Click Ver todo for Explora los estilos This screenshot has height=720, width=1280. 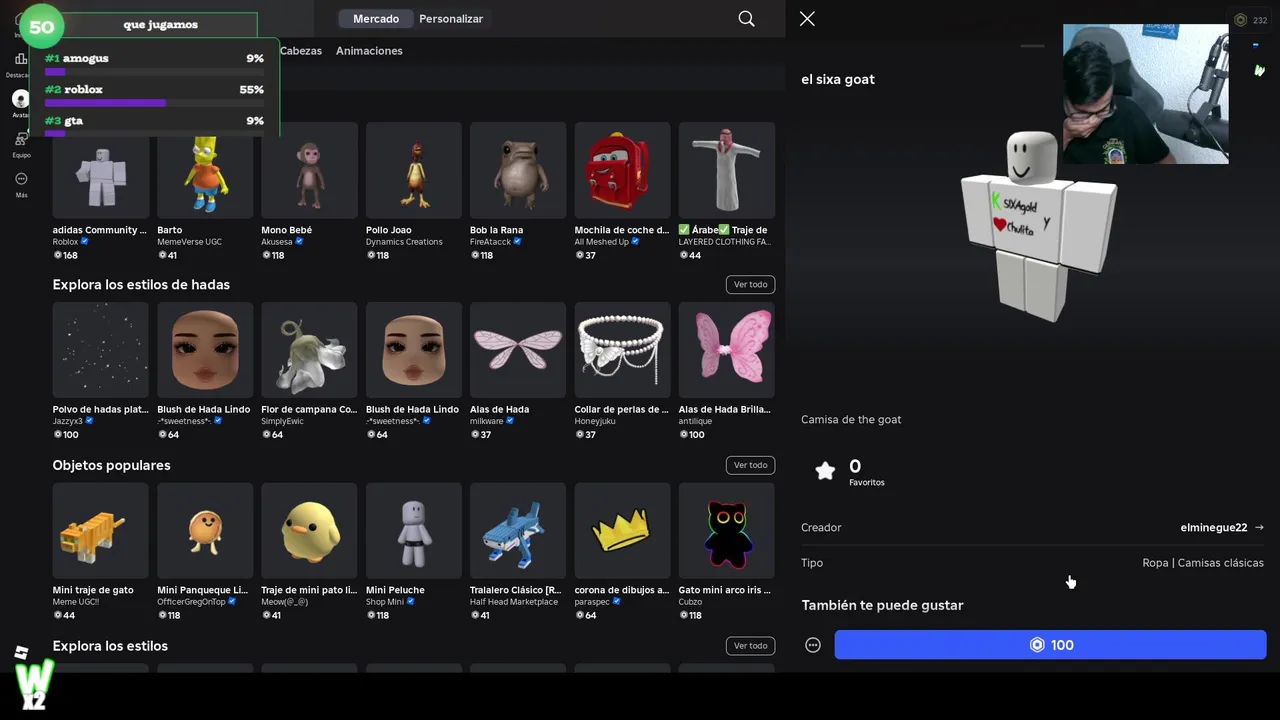(750, 646)
